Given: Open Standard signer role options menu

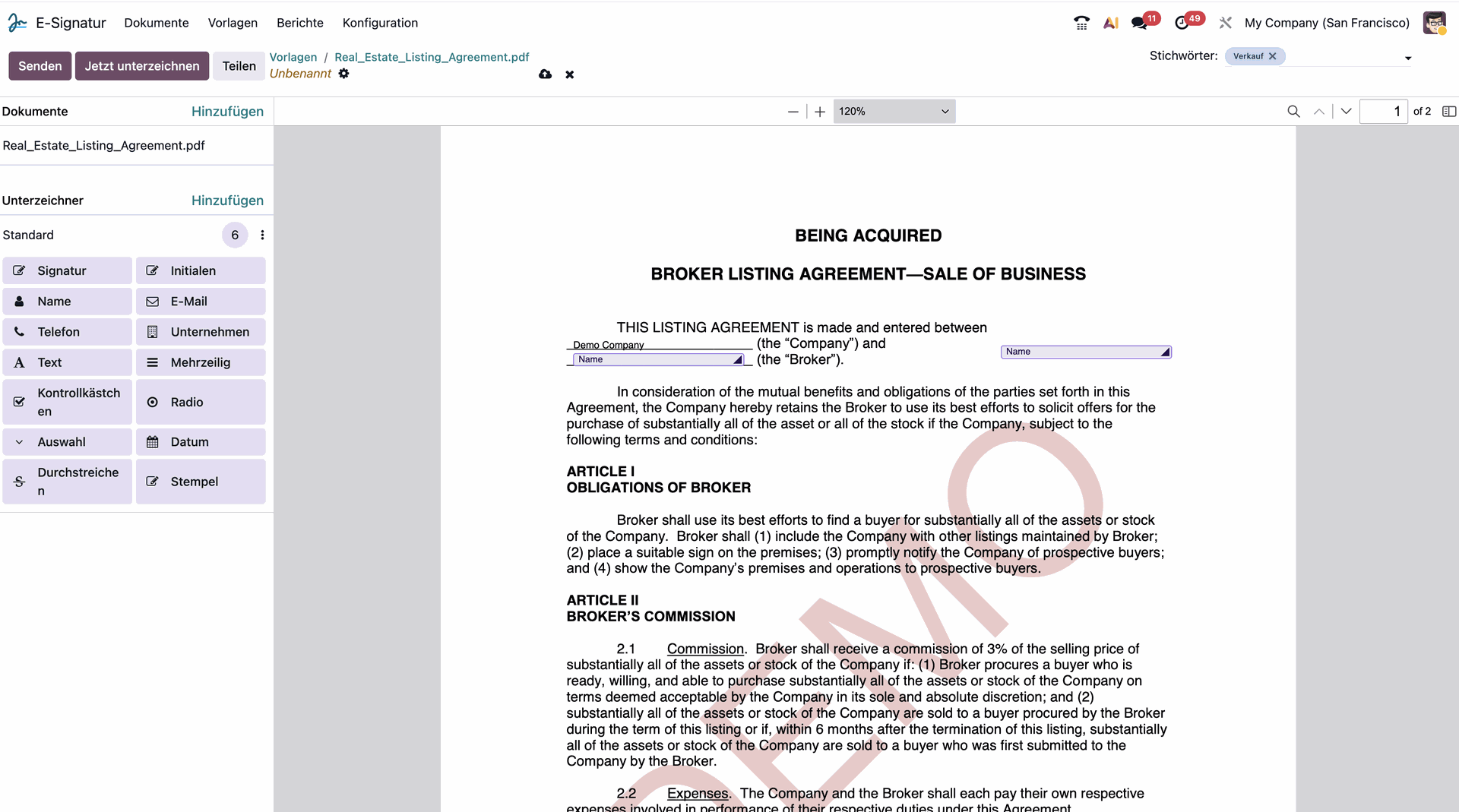Looking at the screenshot, I should 262,235.
